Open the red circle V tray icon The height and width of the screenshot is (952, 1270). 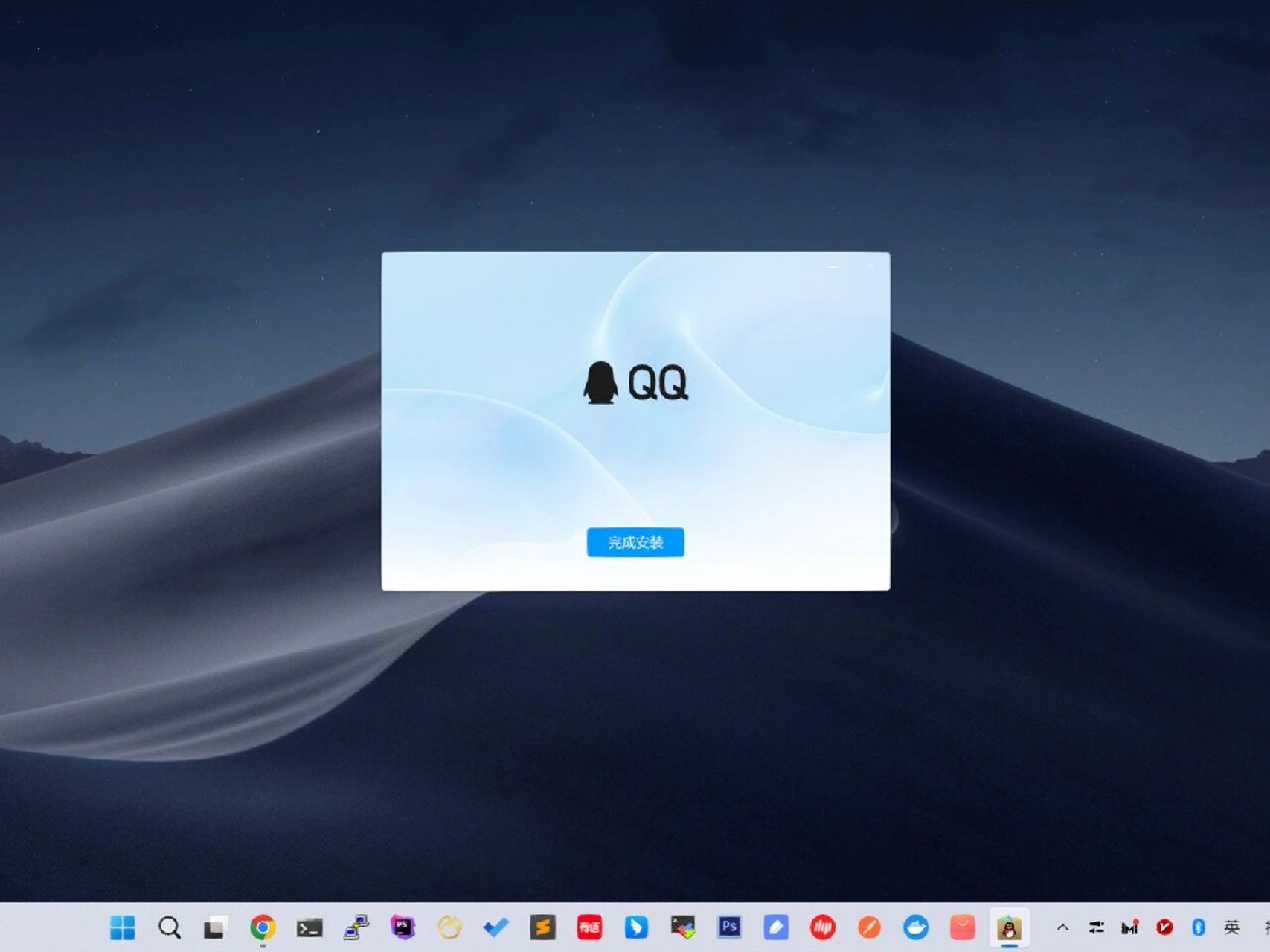tap(1164, 927)
